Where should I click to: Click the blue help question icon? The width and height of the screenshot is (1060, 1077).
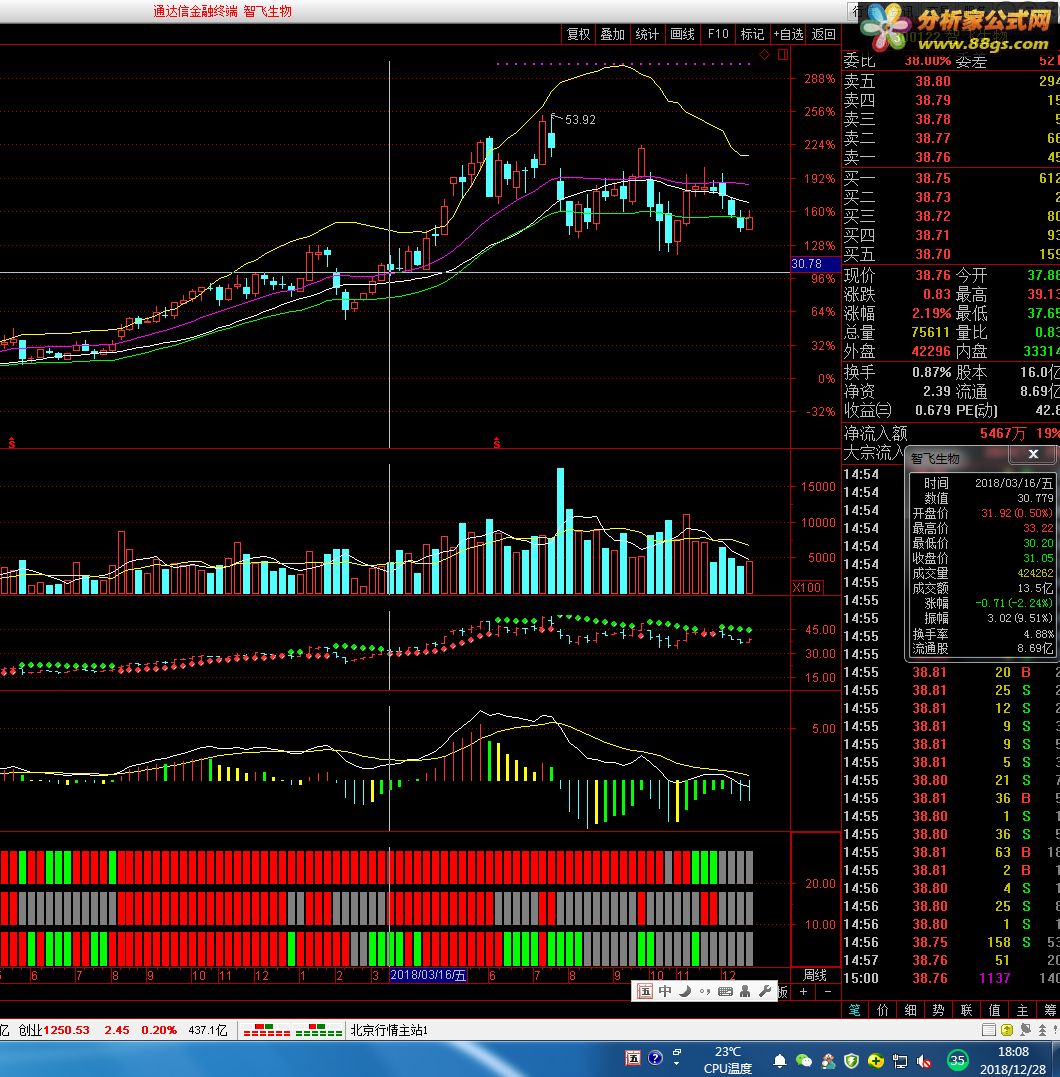(655, 1058)
